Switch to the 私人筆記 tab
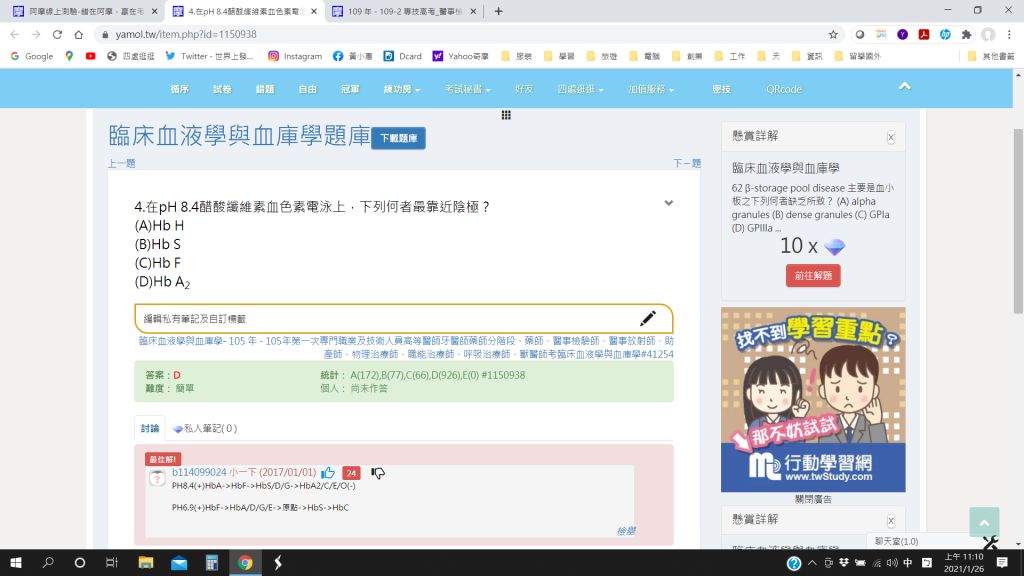Viewport: 1024px width, 576px height. click(203, 428)
